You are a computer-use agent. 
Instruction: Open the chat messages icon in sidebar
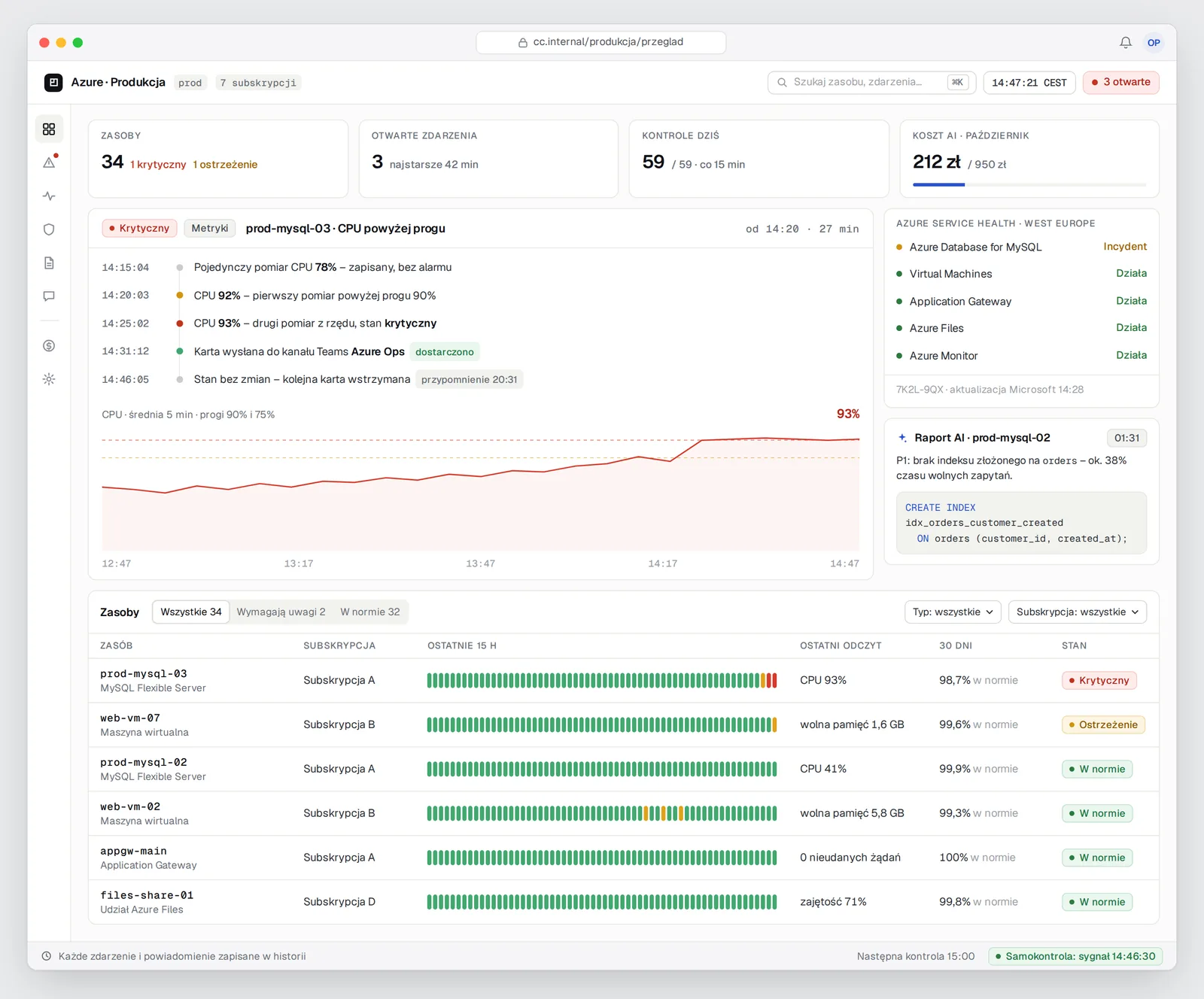[49, 296]
